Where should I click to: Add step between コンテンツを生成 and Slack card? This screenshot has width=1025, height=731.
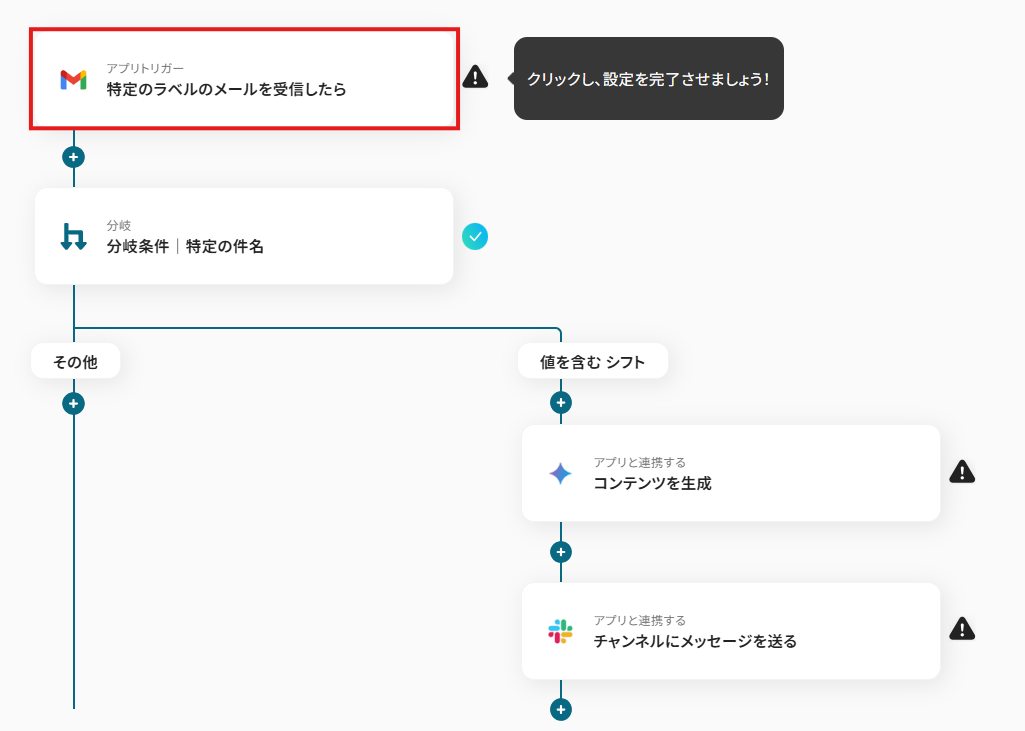pyautogui.click(x=561, y=552)
